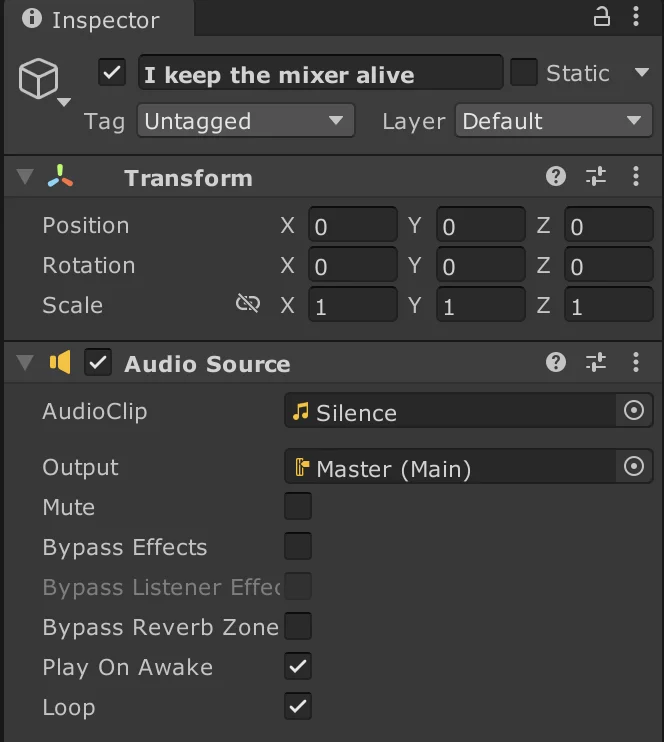Open the Inspector panel kebab menu
This screenshot has width=664, height=742.
[637, 17]
